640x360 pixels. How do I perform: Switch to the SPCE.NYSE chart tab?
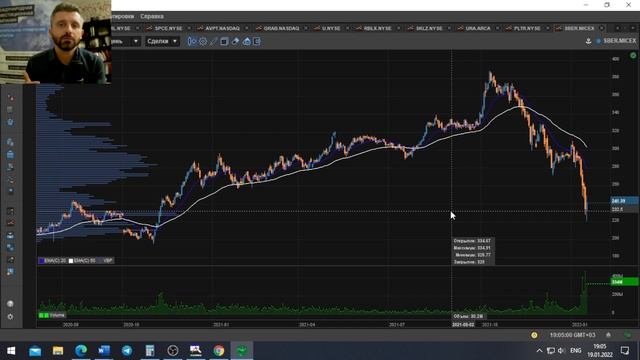tap(168, 28)
